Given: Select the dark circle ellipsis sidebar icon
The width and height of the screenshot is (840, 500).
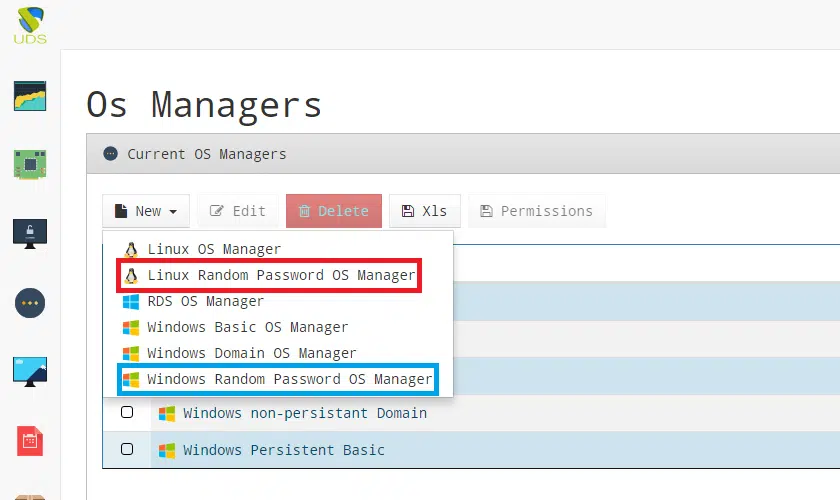Looking at the screenshot, I should (x=30, y=303).
